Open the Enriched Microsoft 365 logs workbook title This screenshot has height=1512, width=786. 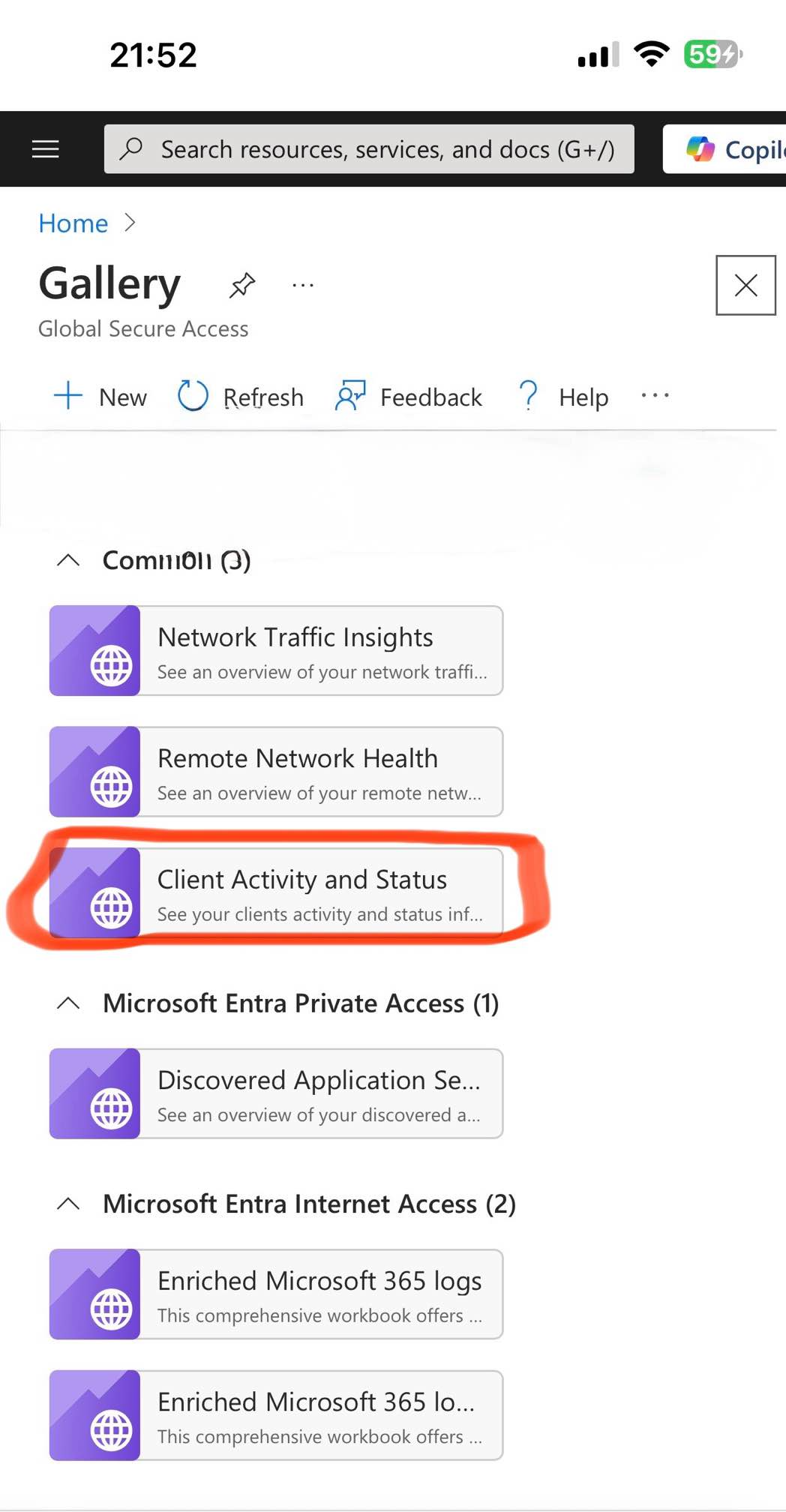(x=319, y=1281)
